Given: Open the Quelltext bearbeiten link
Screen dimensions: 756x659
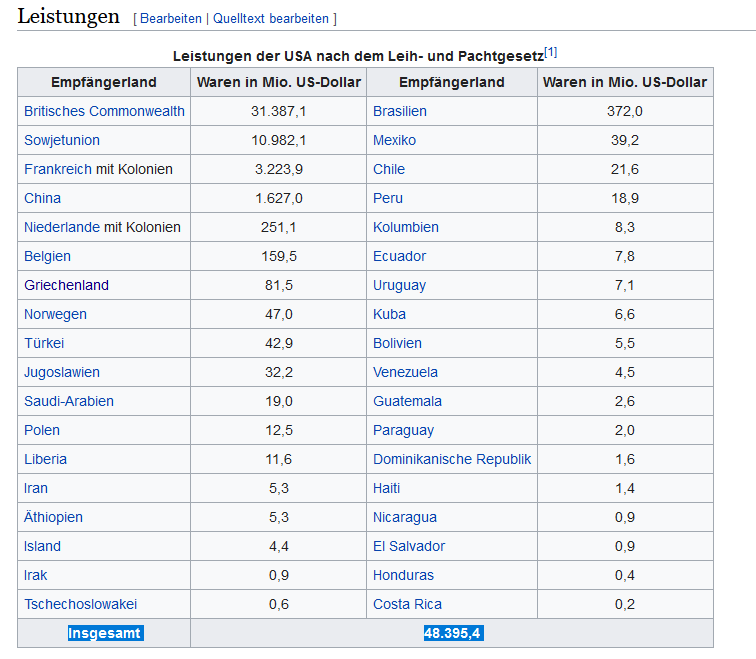Looking at the screenshot, I should click(x=271, y=19).
